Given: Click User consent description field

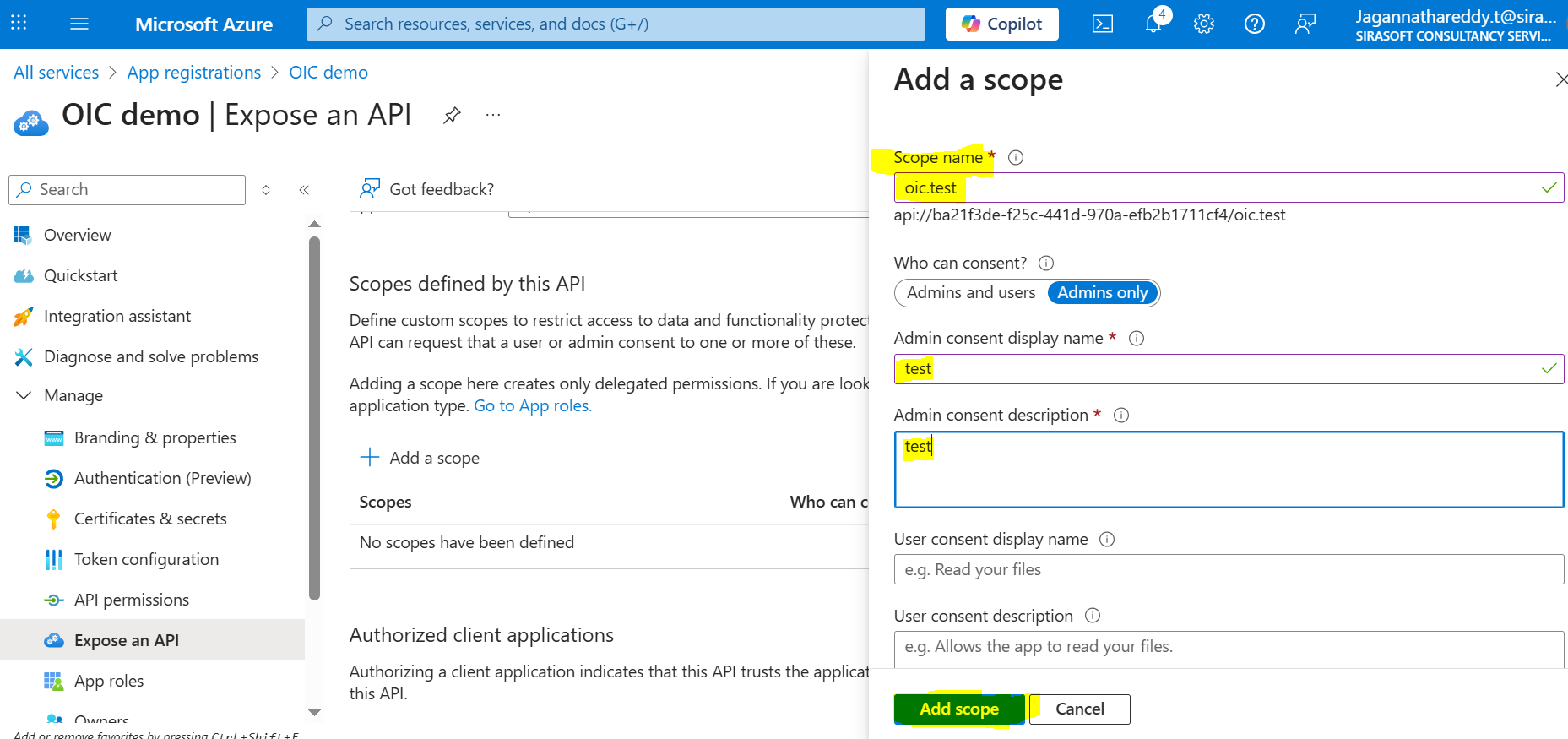Looking at the screenshot, I should [x=1229, y=649].
